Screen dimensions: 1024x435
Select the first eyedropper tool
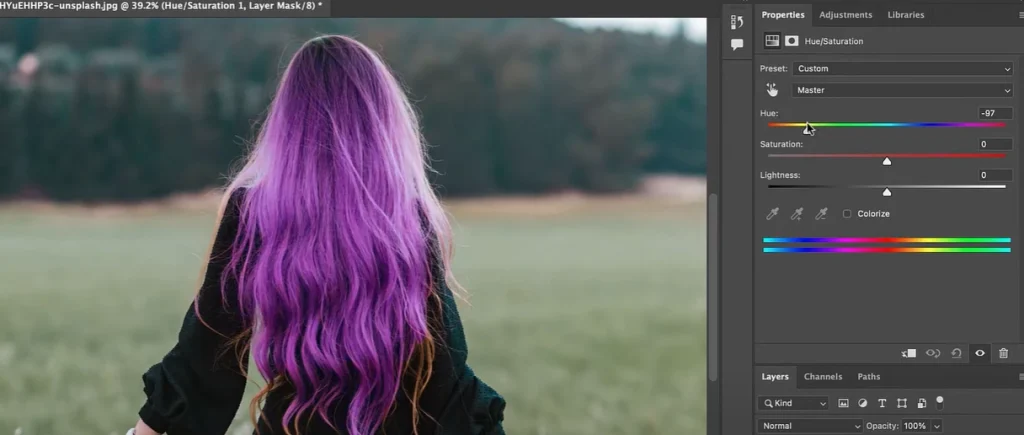772,213
